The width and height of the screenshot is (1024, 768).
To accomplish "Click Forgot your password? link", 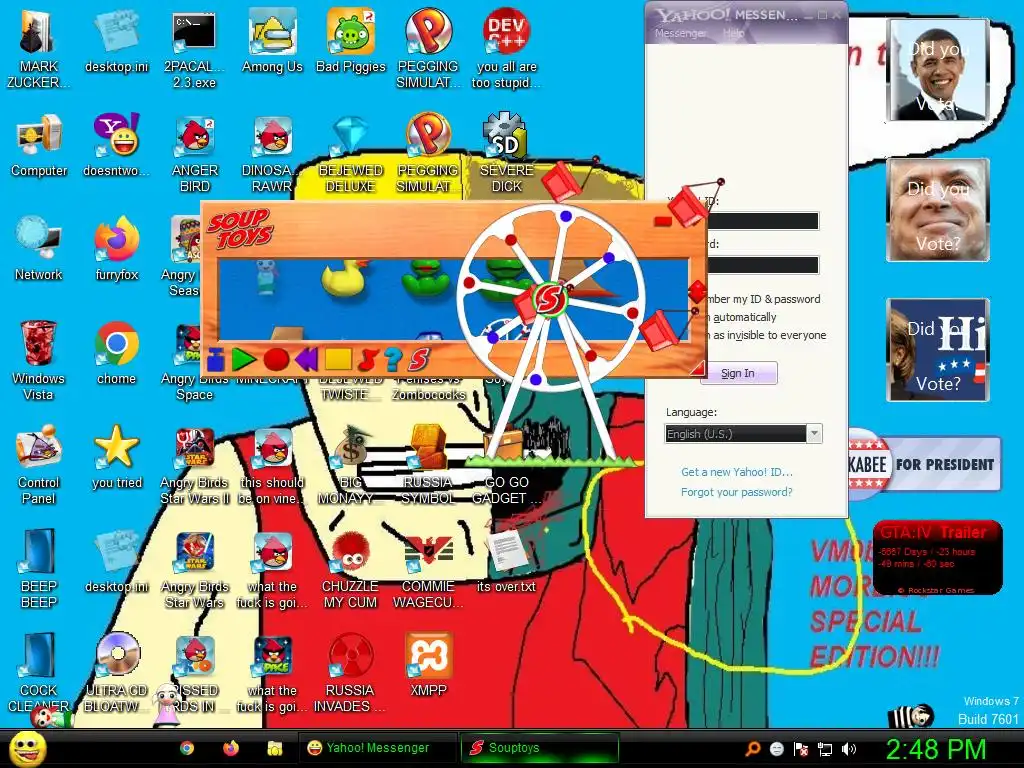I will point(737,492).
